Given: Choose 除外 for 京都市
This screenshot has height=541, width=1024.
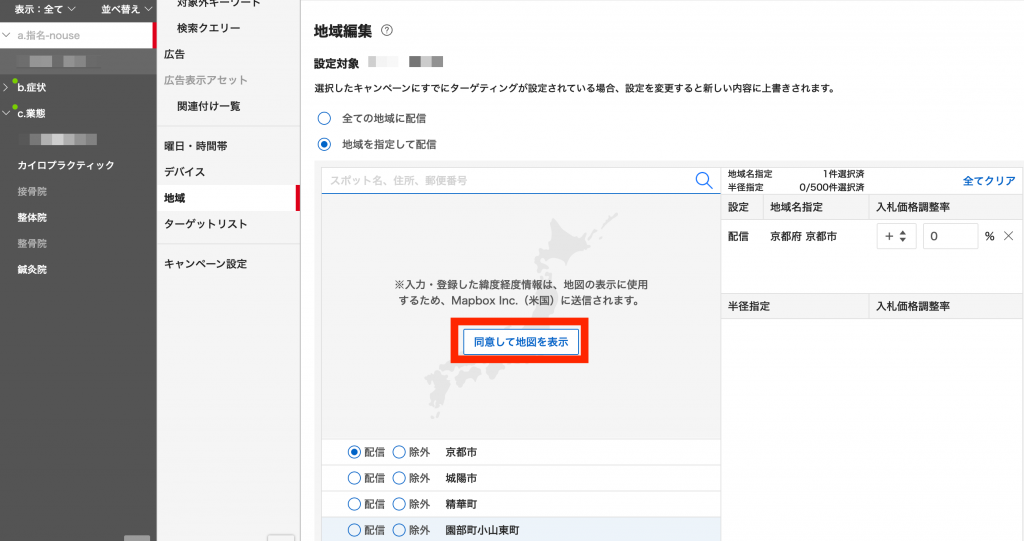Looking at the screenshot, I should (400, 452).
